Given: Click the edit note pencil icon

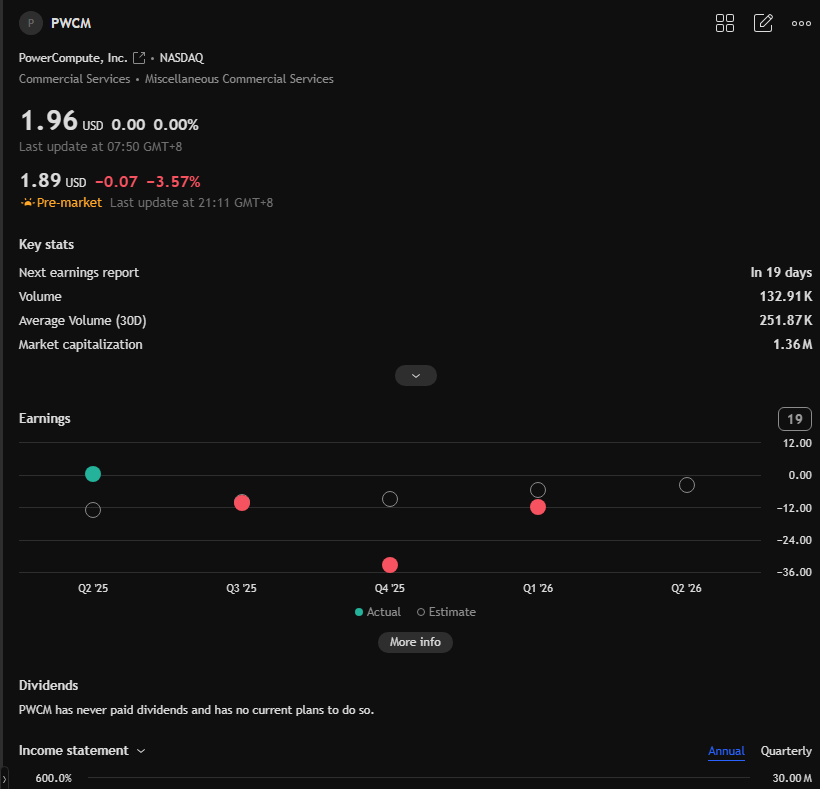Looking at the screenshot, I should pyautogui.click(x=763, y=23).
